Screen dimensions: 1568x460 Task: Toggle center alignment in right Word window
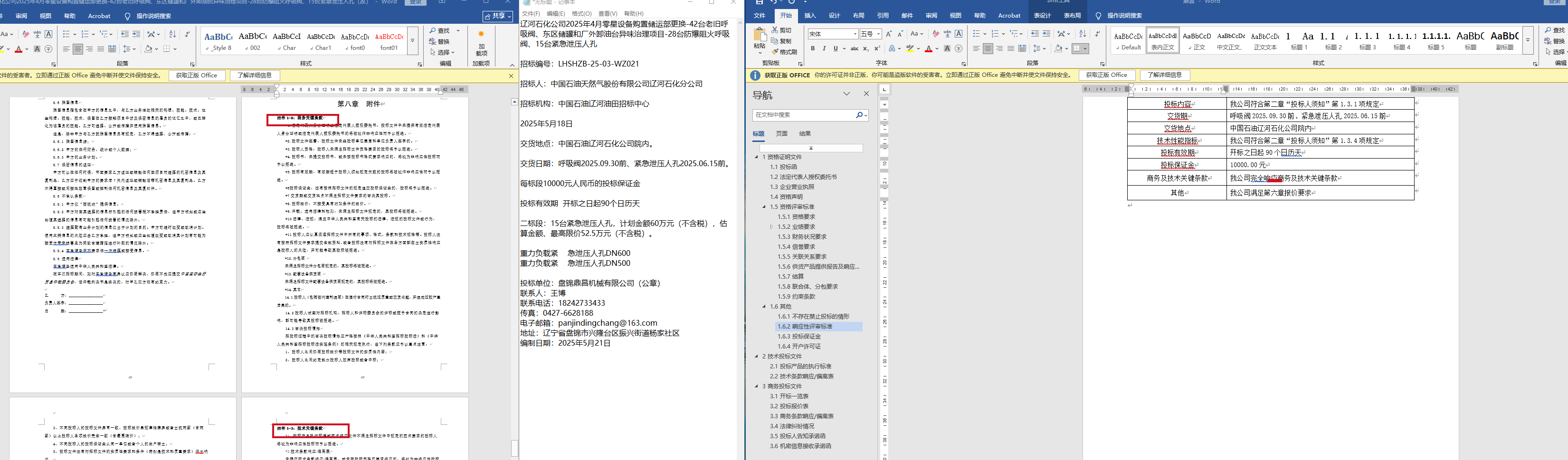pos(988,49)
